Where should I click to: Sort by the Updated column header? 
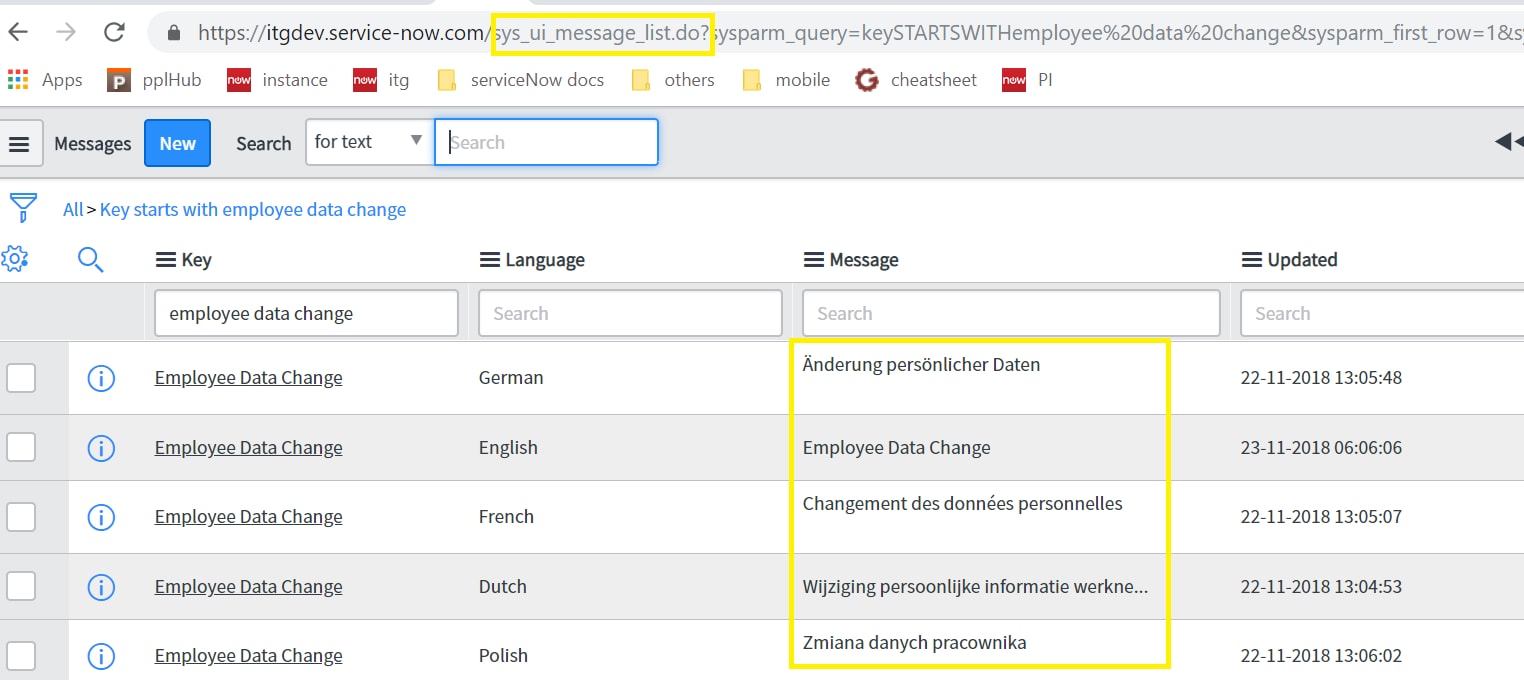click(x=1302, y=260)
